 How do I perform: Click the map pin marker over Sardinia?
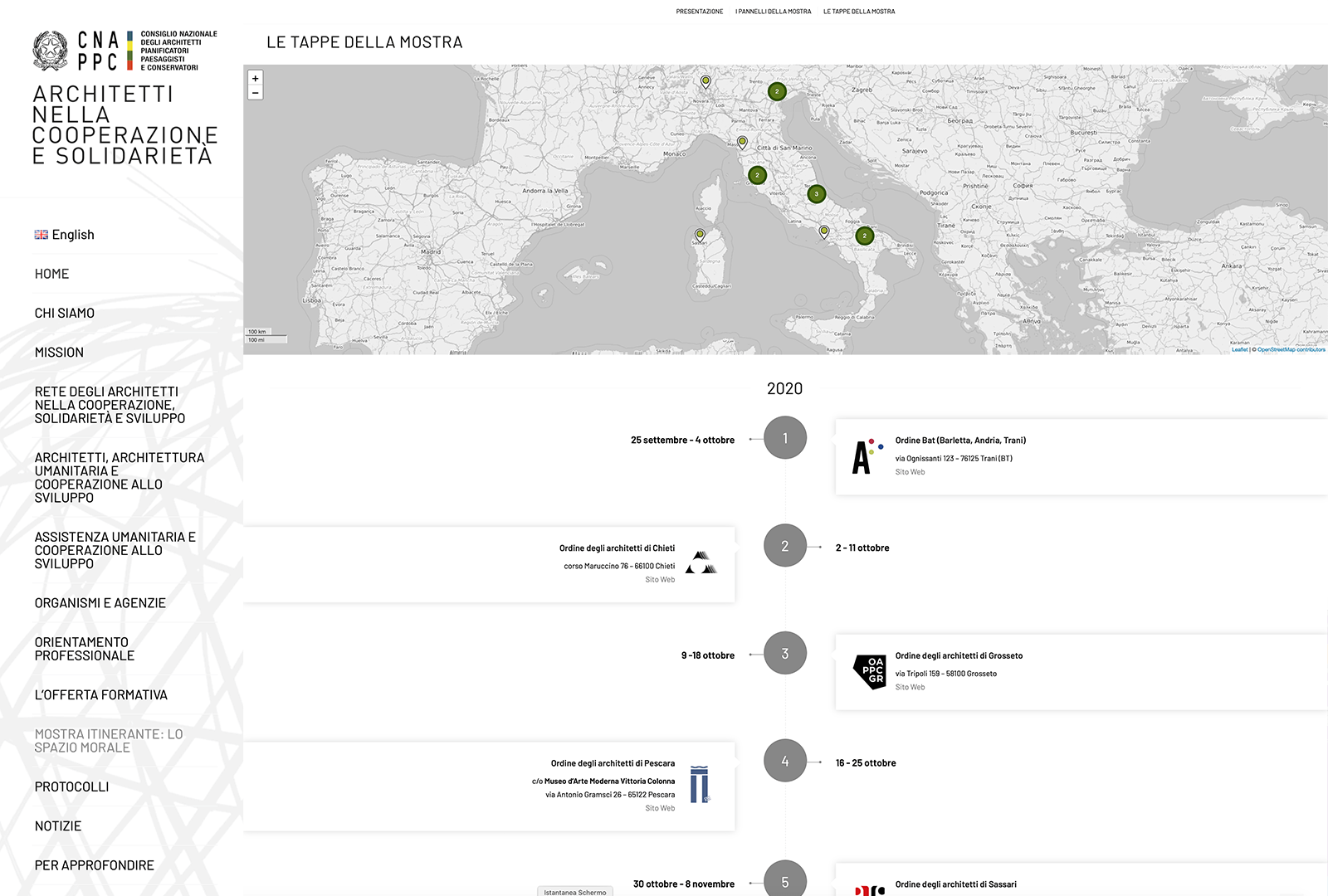click(x=700, y=235)
